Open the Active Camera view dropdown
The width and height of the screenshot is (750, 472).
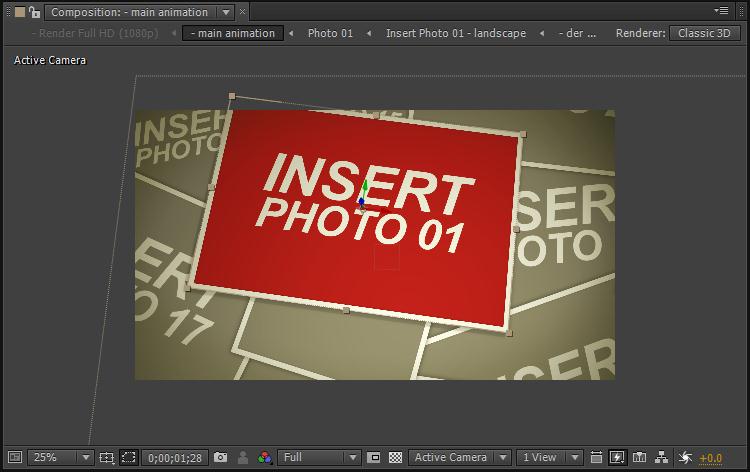(x=460, y=457)
